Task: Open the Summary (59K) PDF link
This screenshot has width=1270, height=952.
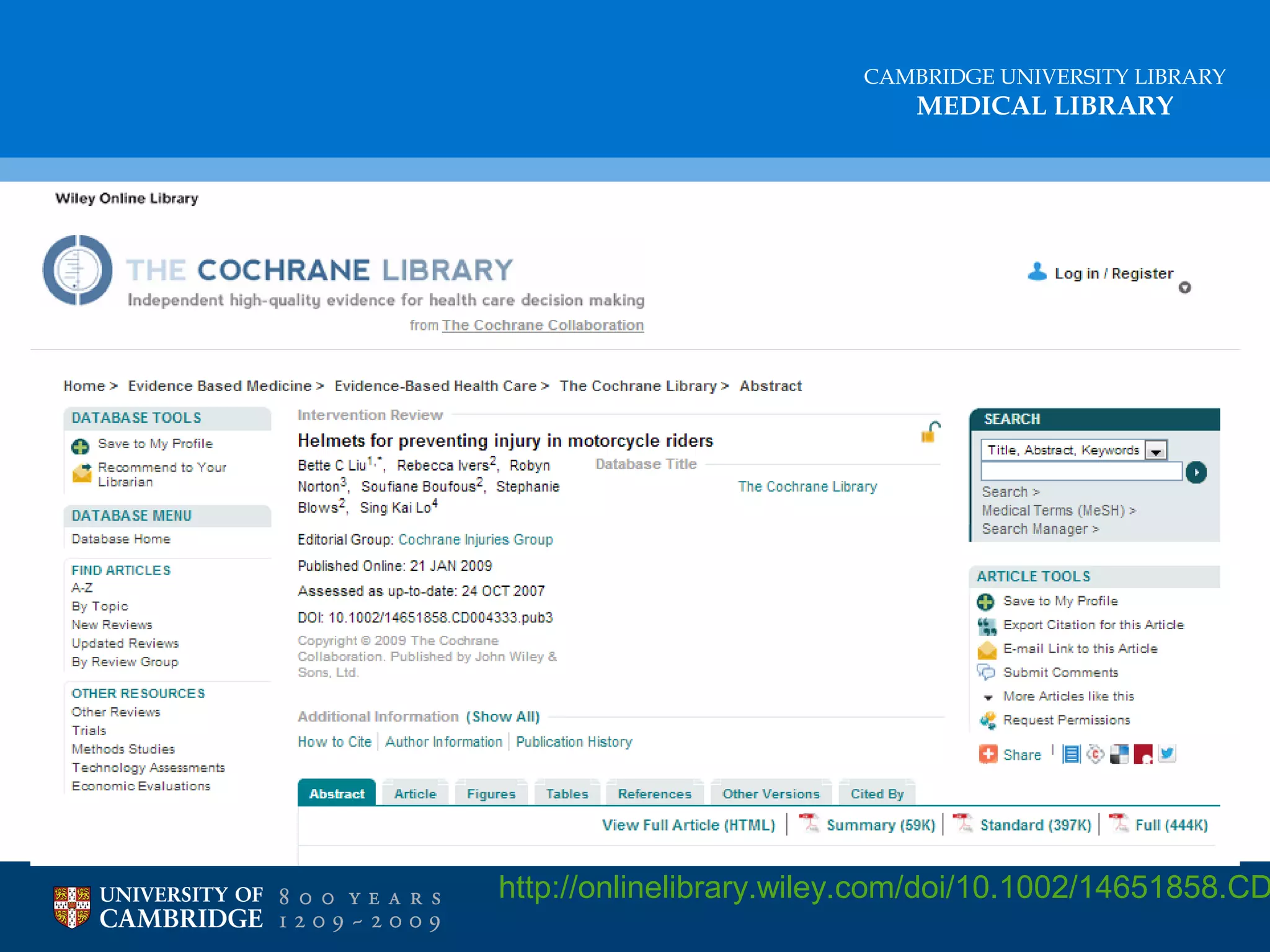Action: pos(881,825)
